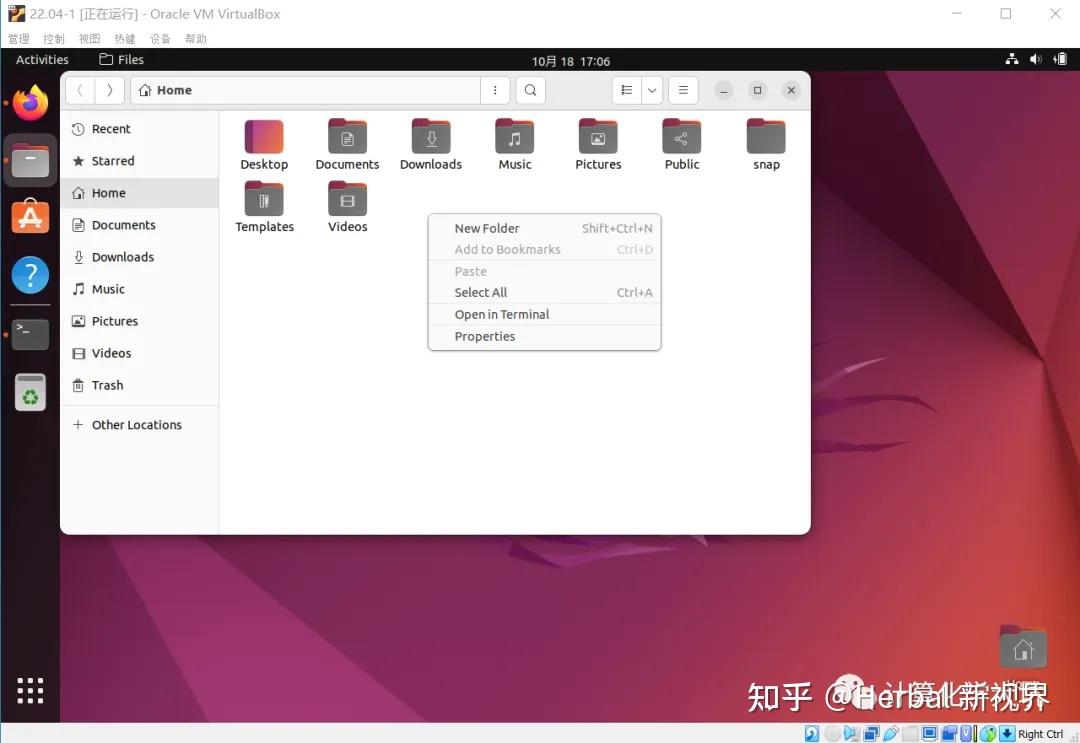Open the path options three-dot icon
Viewport: 1080px width, 743px height.
[495, 90]
